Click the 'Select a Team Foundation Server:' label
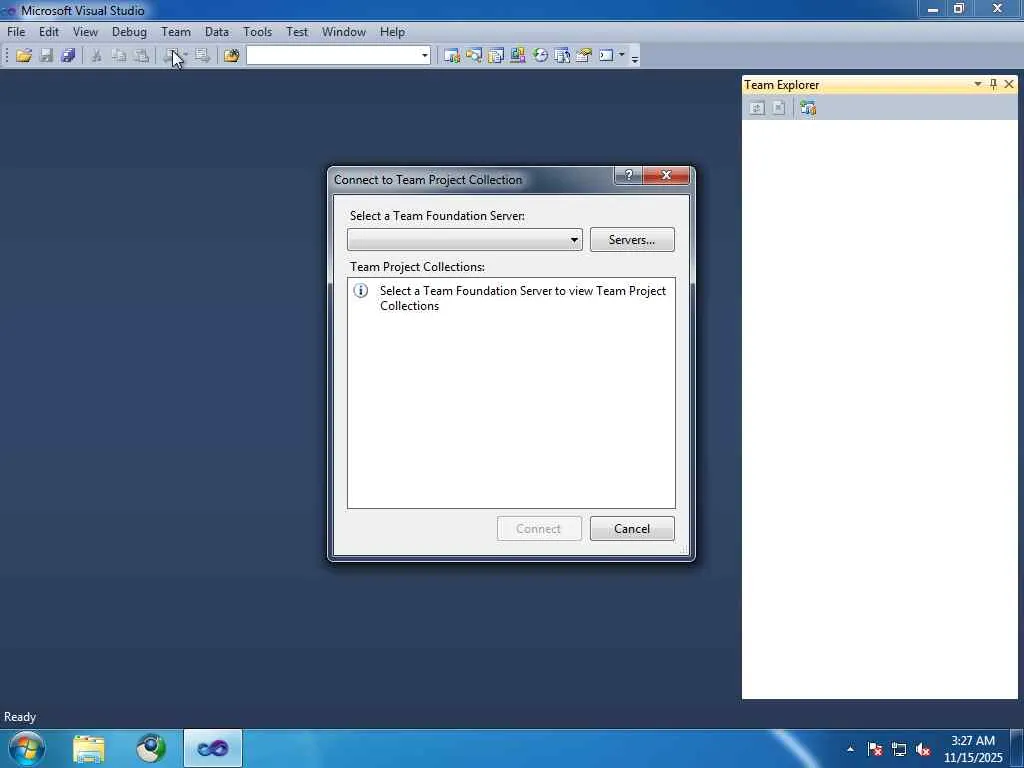The width and height of the screenshot is (1024, 768). pos(438,216)
